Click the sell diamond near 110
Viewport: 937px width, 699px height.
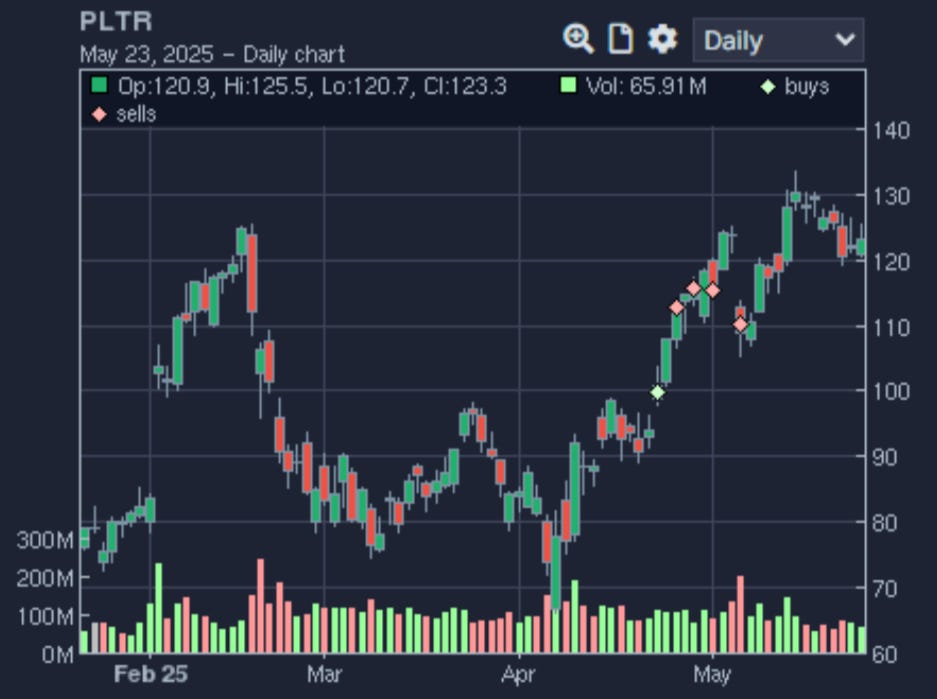point(740,324)
